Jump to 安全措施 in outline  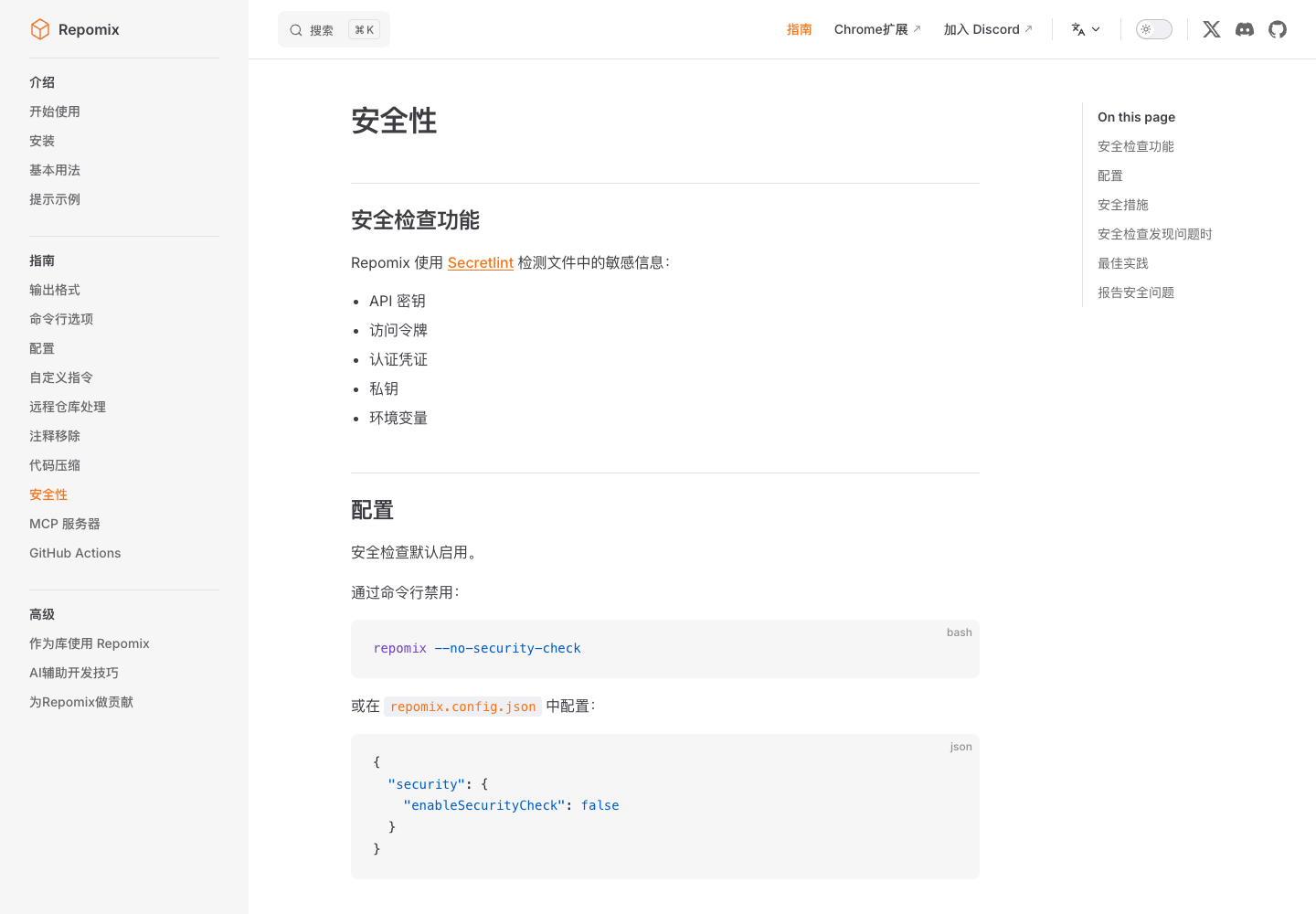1123,205
